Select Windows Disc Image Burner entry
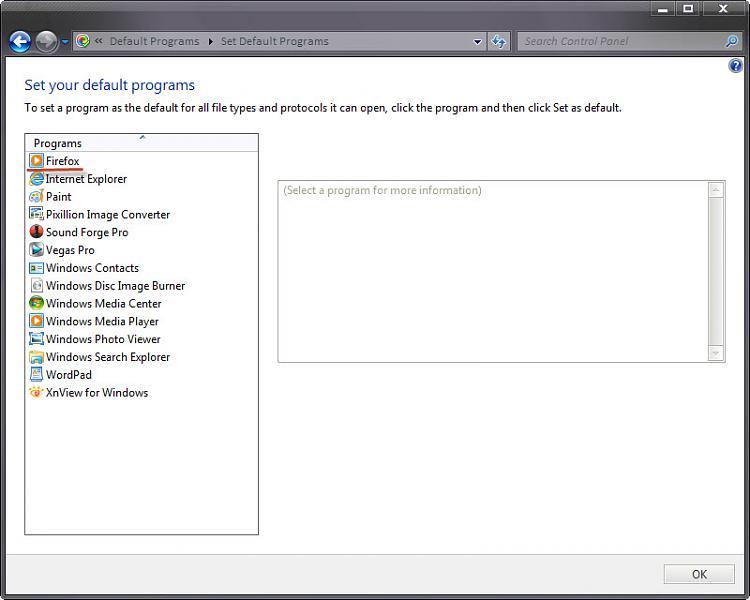 coord(115,286)
